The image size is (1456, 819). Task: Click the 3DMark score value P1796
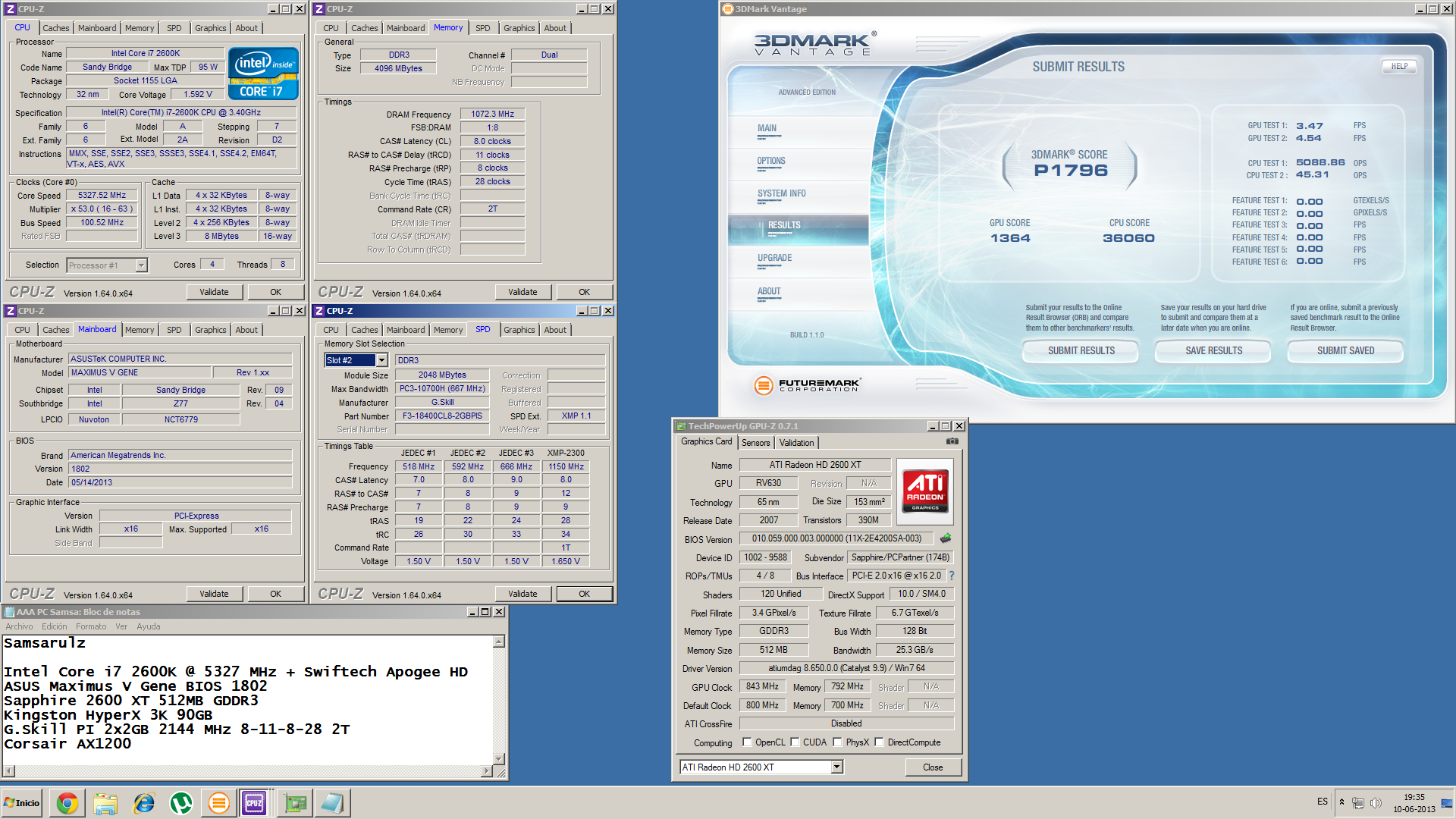[1070, 171]
